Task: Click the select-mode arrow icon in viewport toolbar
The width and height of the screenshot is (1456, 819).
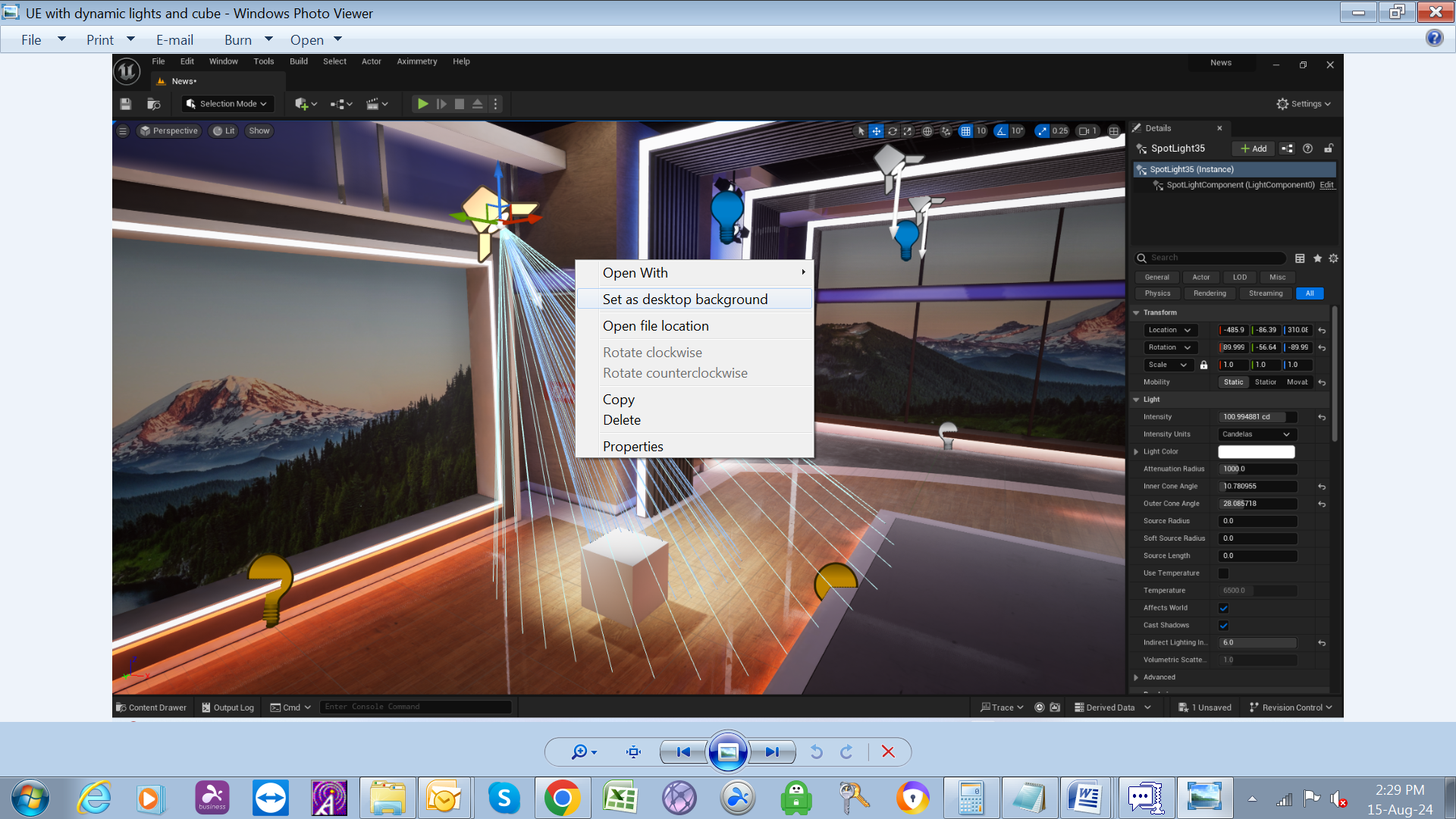Action: point(861,131)
